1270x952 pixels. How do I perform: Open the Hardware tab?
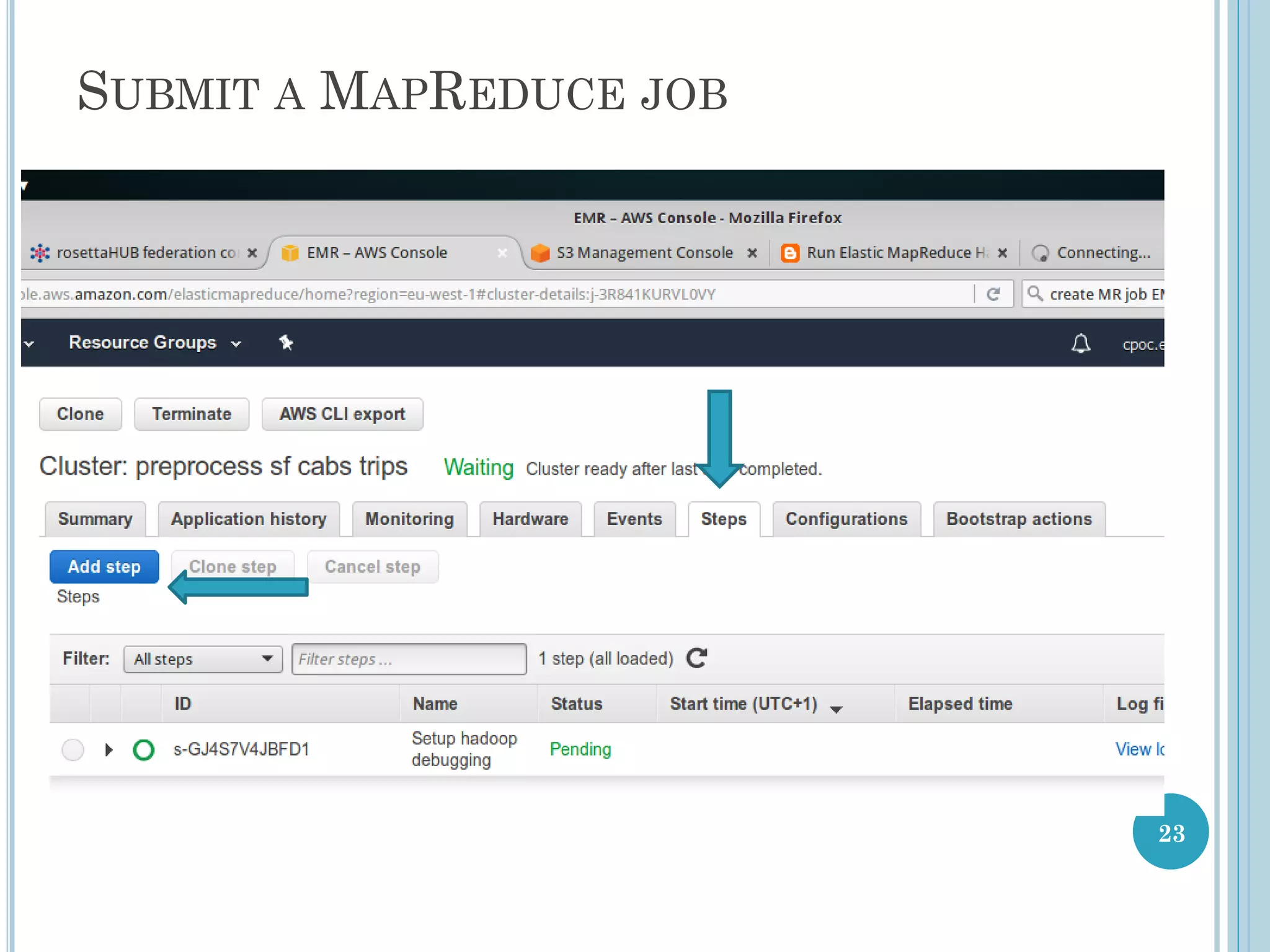click(530, 519)
